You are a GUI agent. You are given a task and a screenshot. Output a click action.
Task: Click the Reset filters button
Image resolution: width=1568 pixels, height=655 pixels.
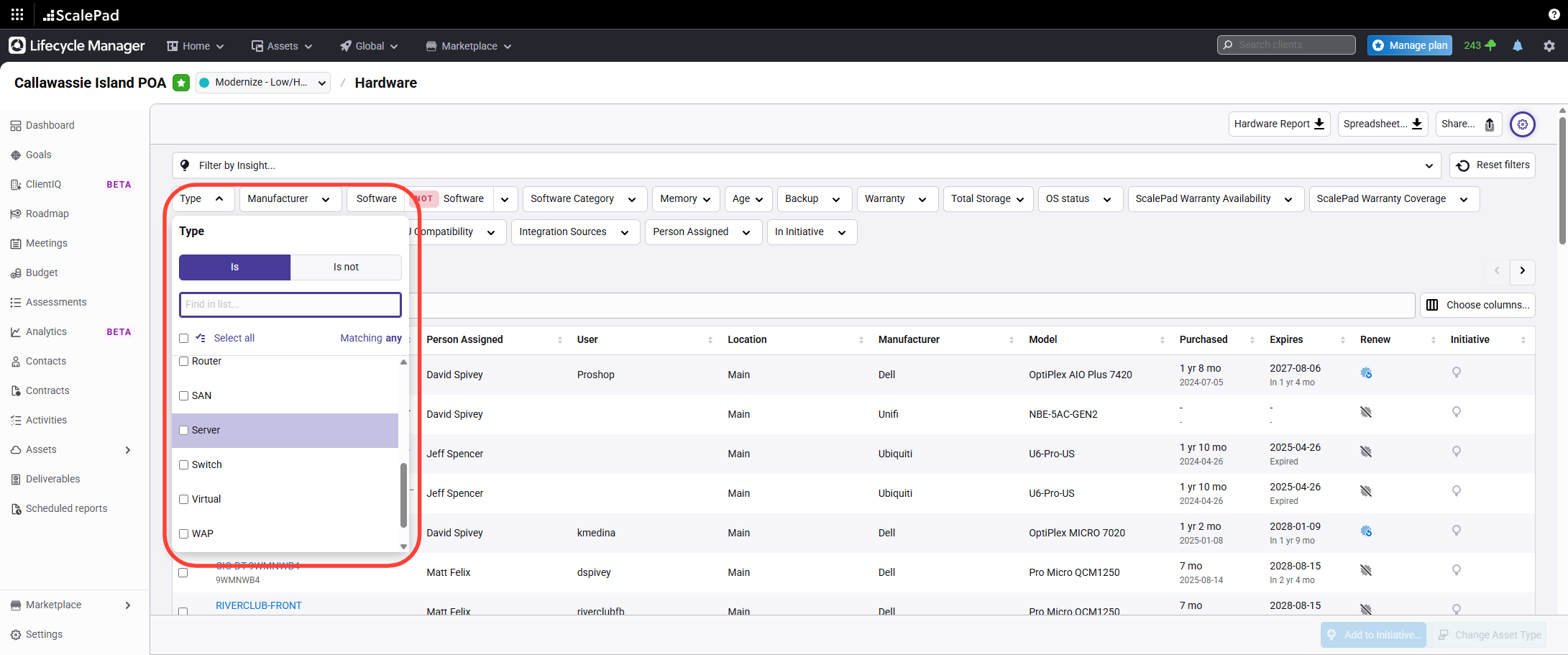pos(1493,165)
